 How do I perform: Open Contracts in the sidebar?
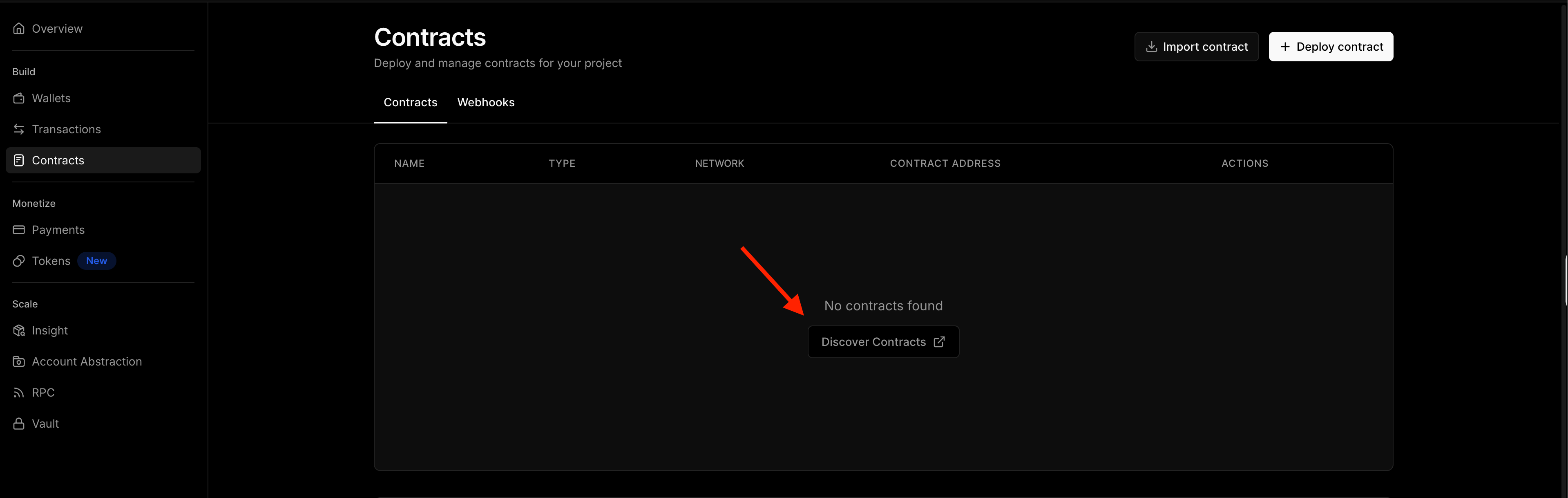pos(58,160)
